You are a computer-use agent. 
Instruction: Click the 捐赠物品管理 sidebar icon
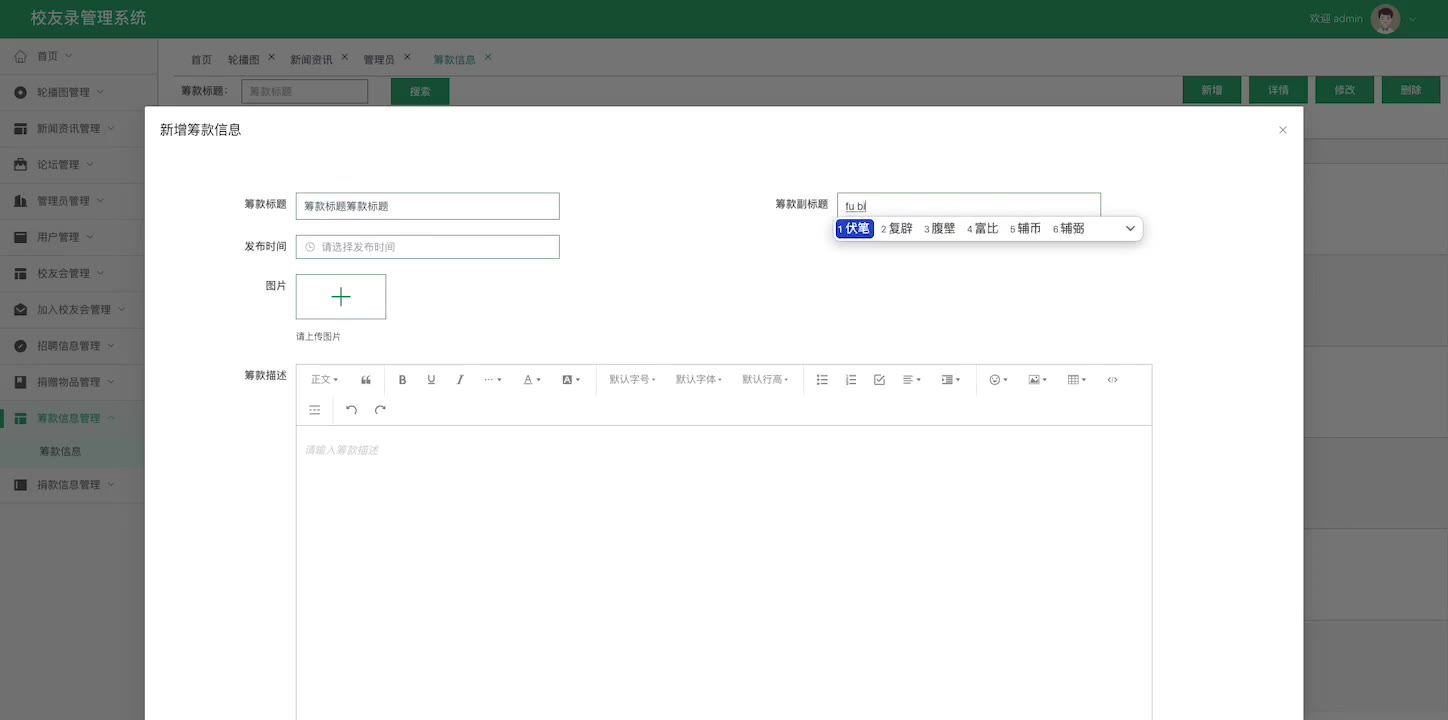click(21, 382)
